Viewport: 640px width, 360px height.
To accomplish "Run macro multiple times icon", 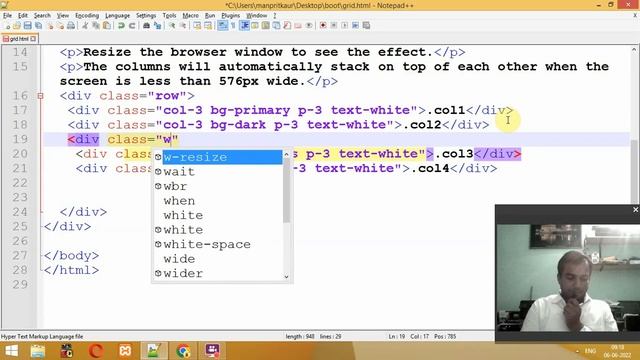I will click(x=355, y=25).
